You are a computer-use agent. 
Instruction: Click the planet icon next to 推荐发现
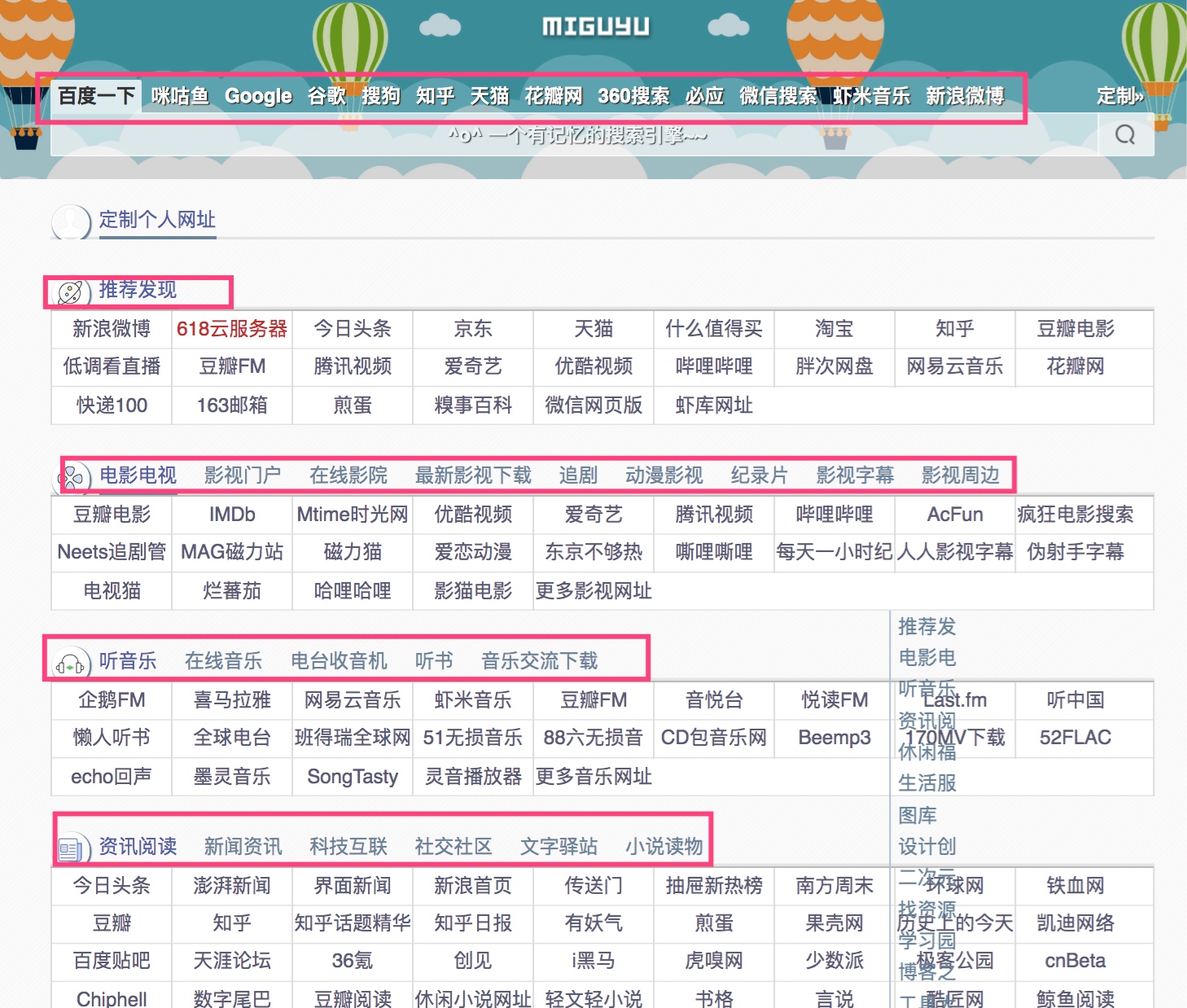71,292
